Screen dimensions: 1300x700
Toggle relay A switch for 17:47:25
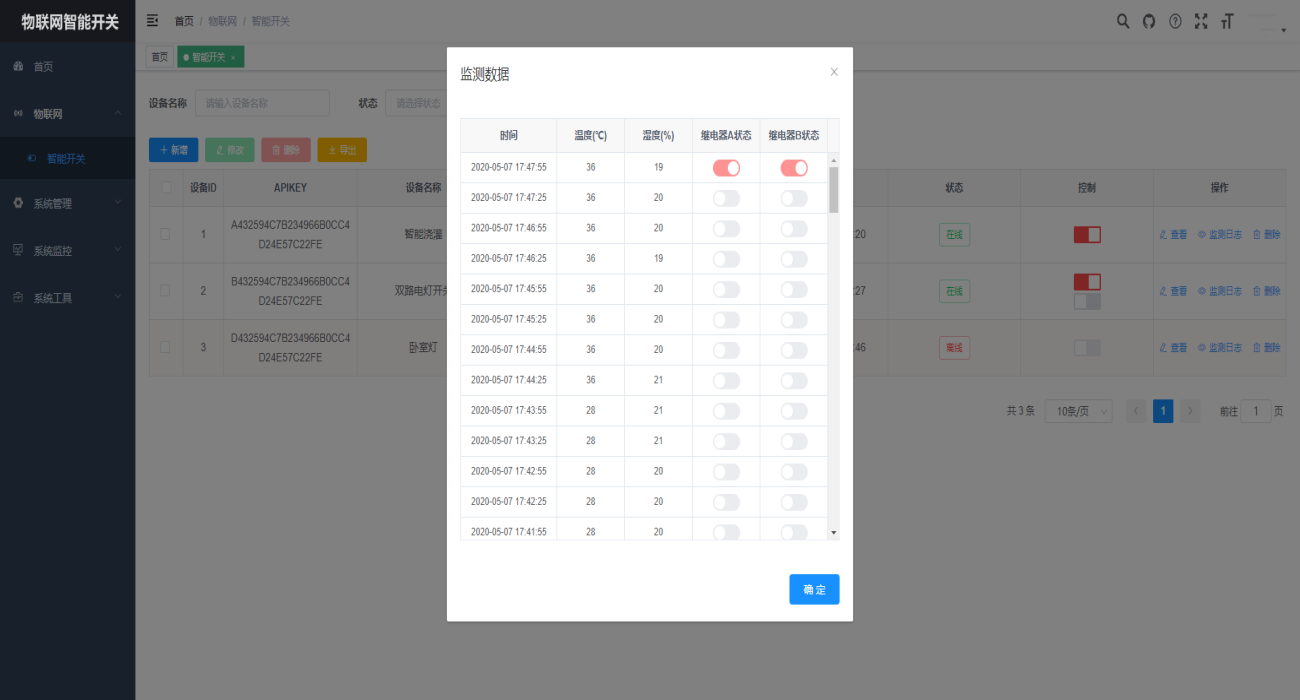click(726, 198)
